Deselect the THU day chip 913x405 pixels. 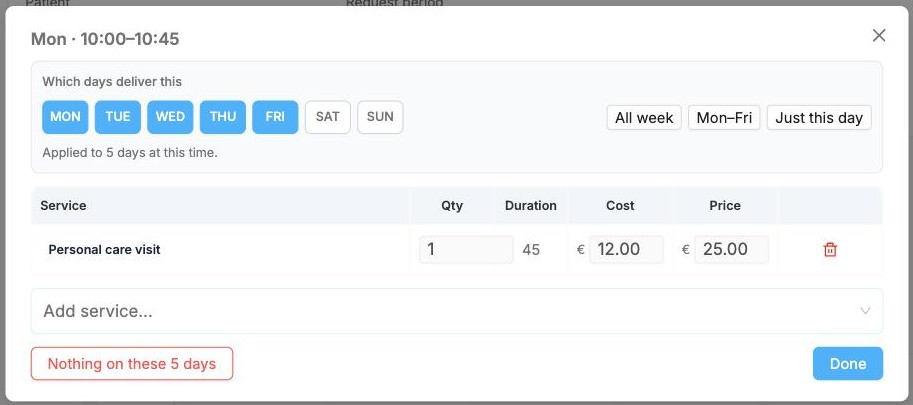click(x=223, y=117)
